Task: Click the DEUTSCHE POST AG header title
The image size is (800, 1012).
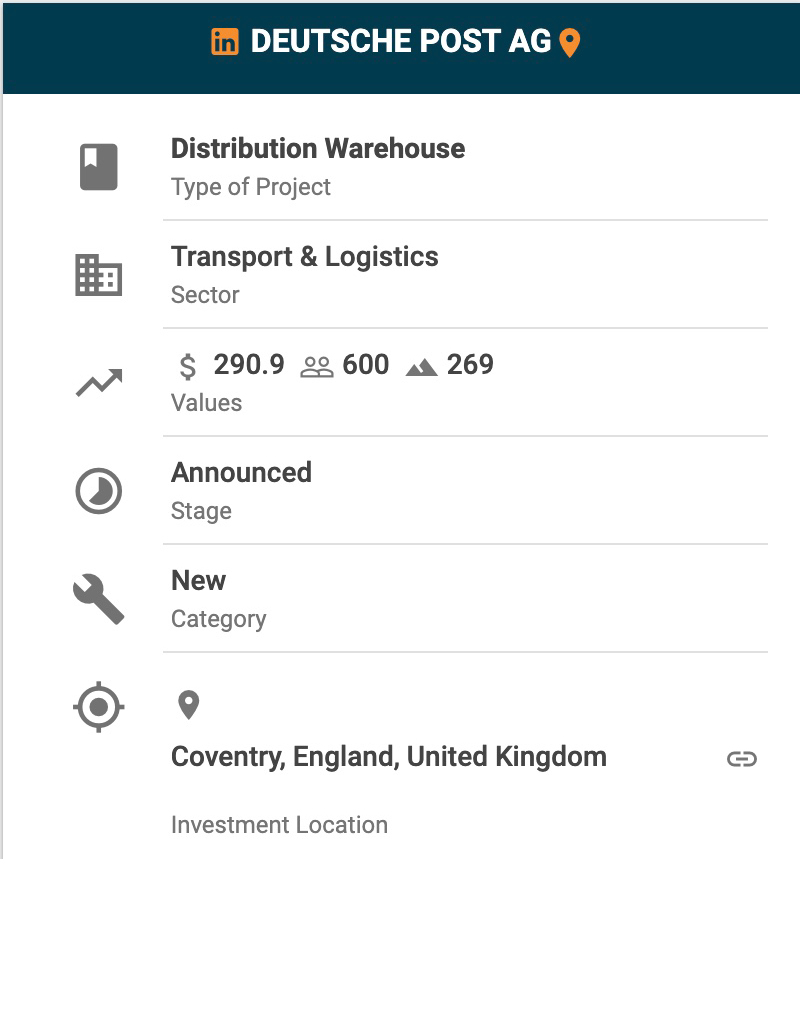Action: point(400,42)
